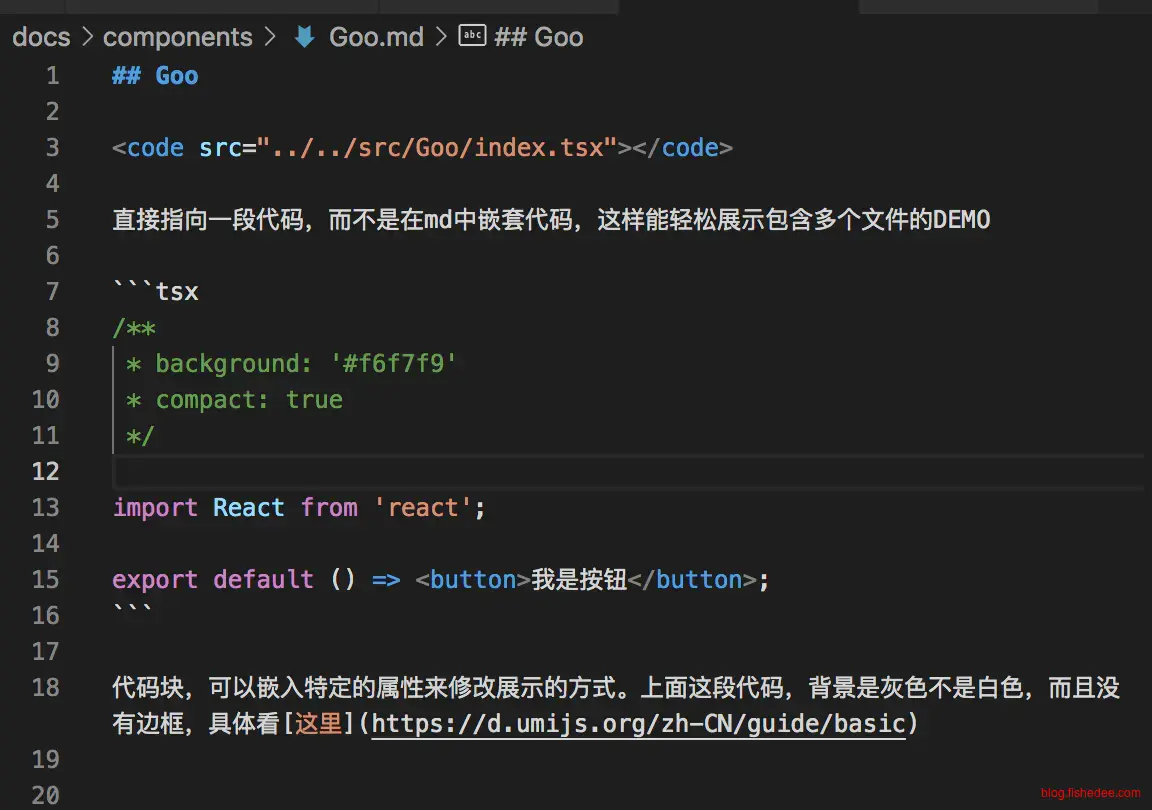Click line number 18 in the gutter
This screenshot has width=1152, height=810.
pyautogui.click(x=46, y=687)
